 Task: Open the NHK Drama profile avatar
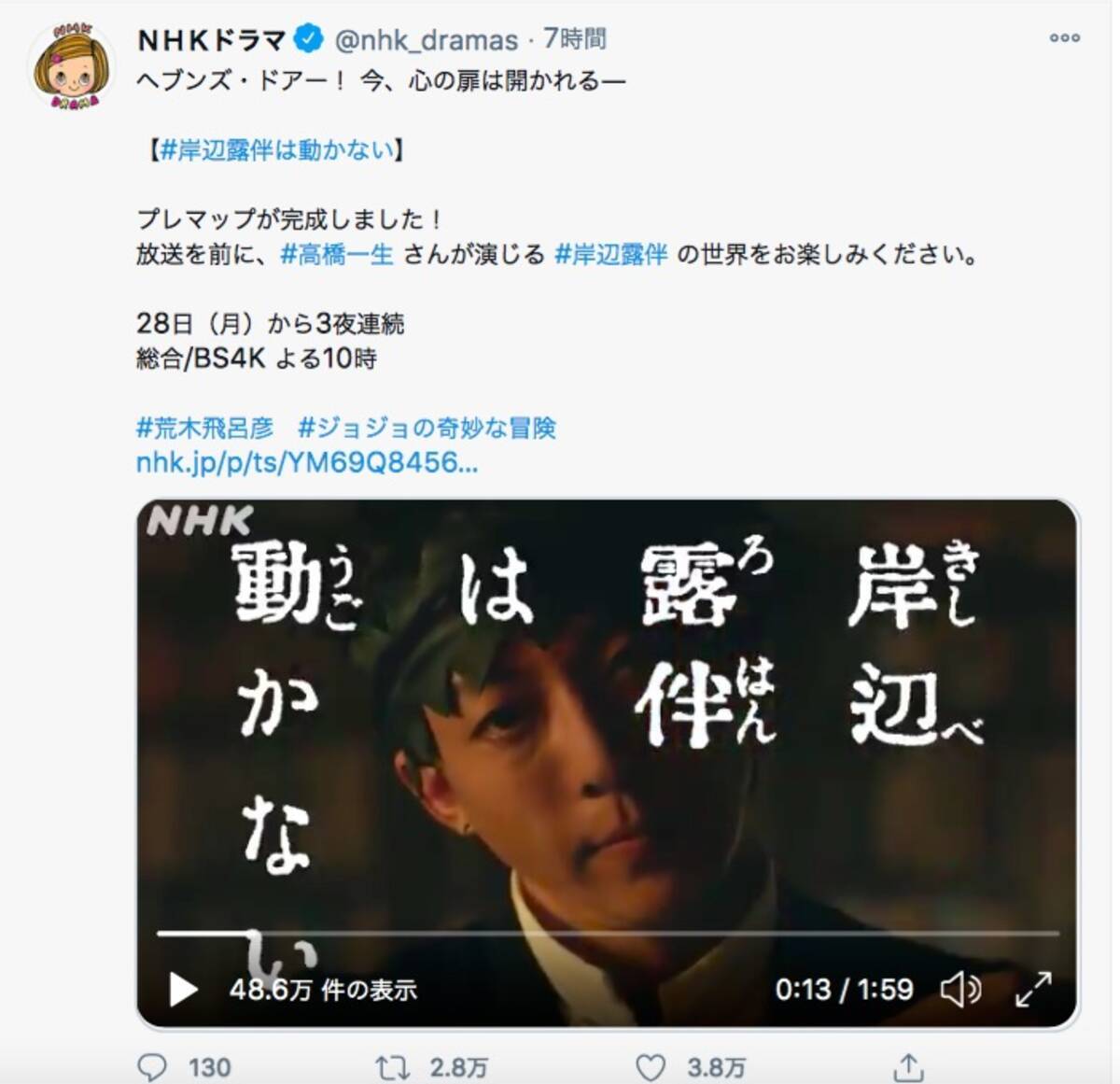(73, 65)
